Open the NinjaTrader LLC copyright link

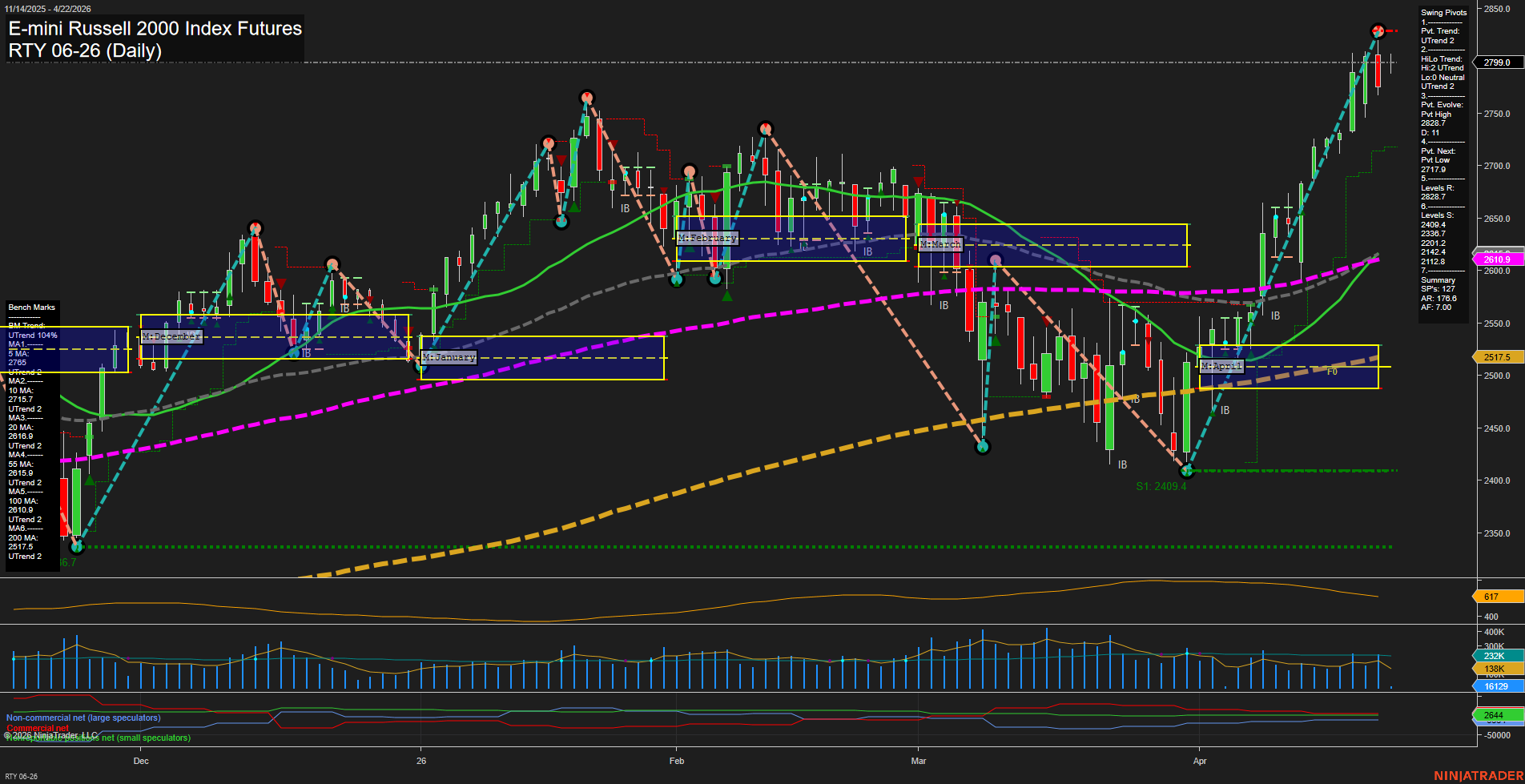(x=50, y=735)
